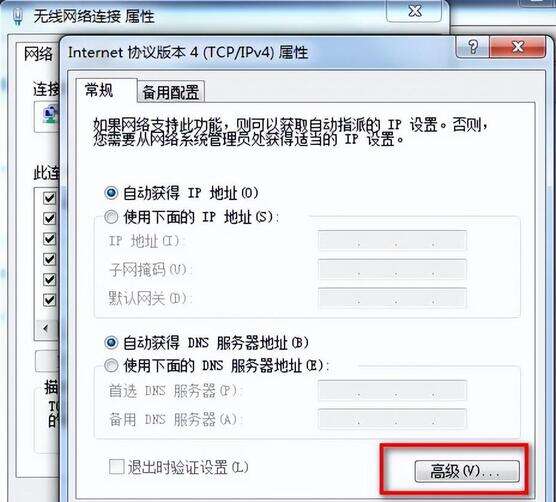Select 自动获得 IP 地址 radio button
Screen dimensions: 556x502
(111, 193)
